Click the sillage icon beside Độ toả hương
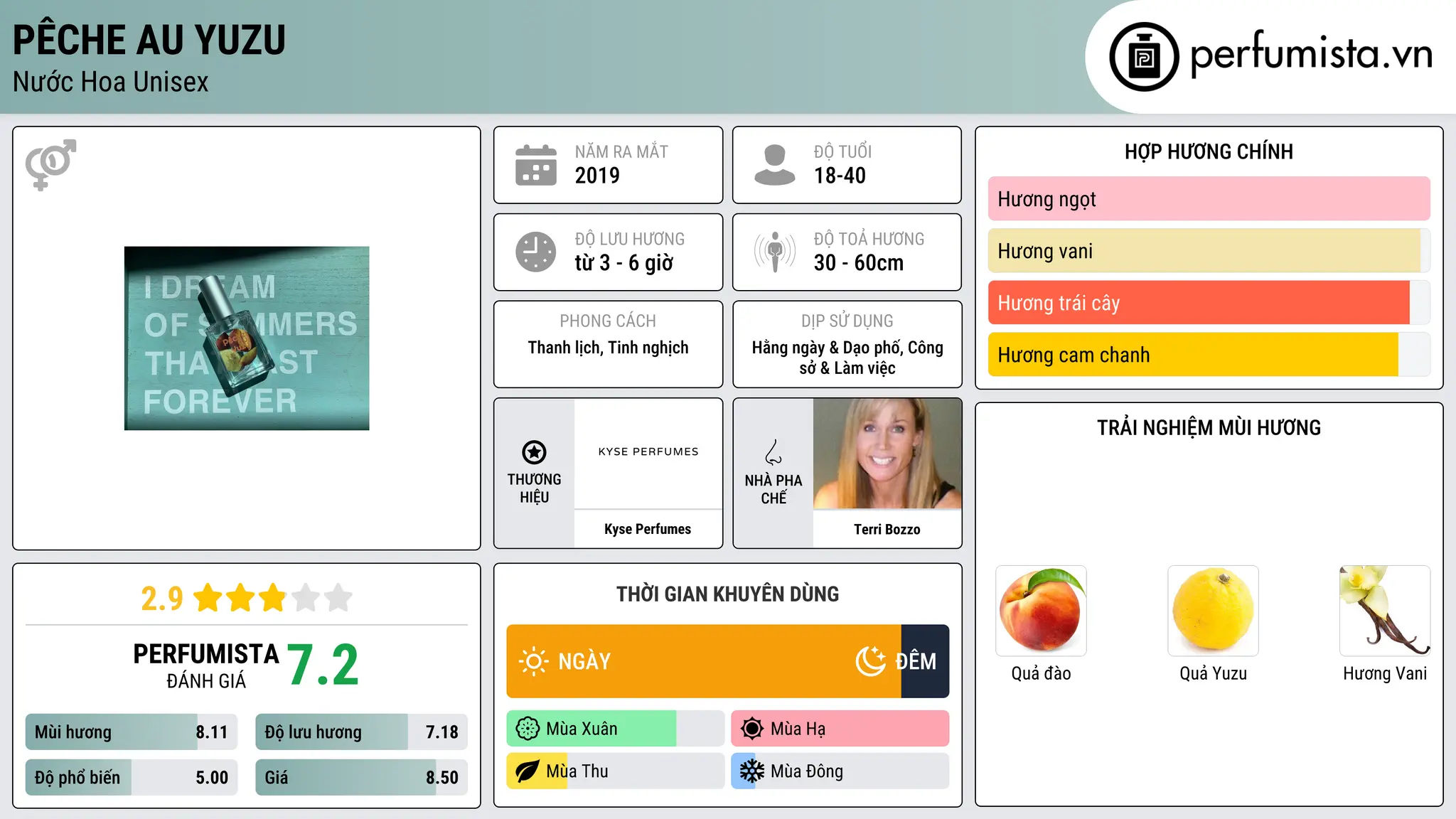This screenshot has height=819, width=1456. coord(775,252)
